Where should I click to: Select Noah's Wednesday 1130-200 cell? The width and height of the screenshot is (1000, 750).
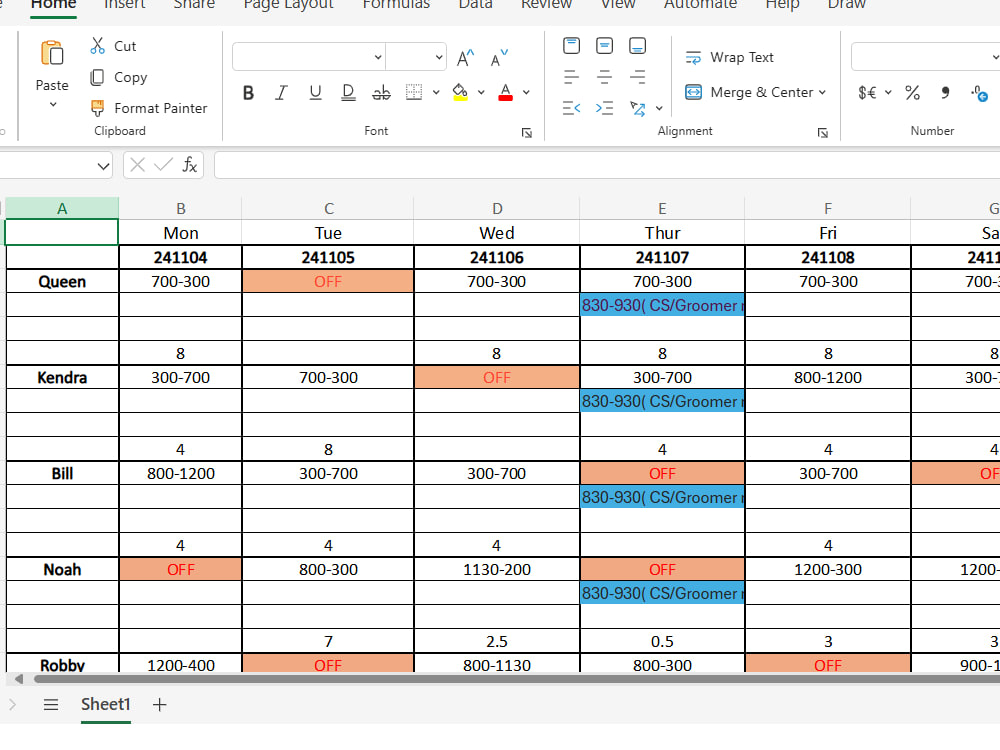tap(496, 570)
